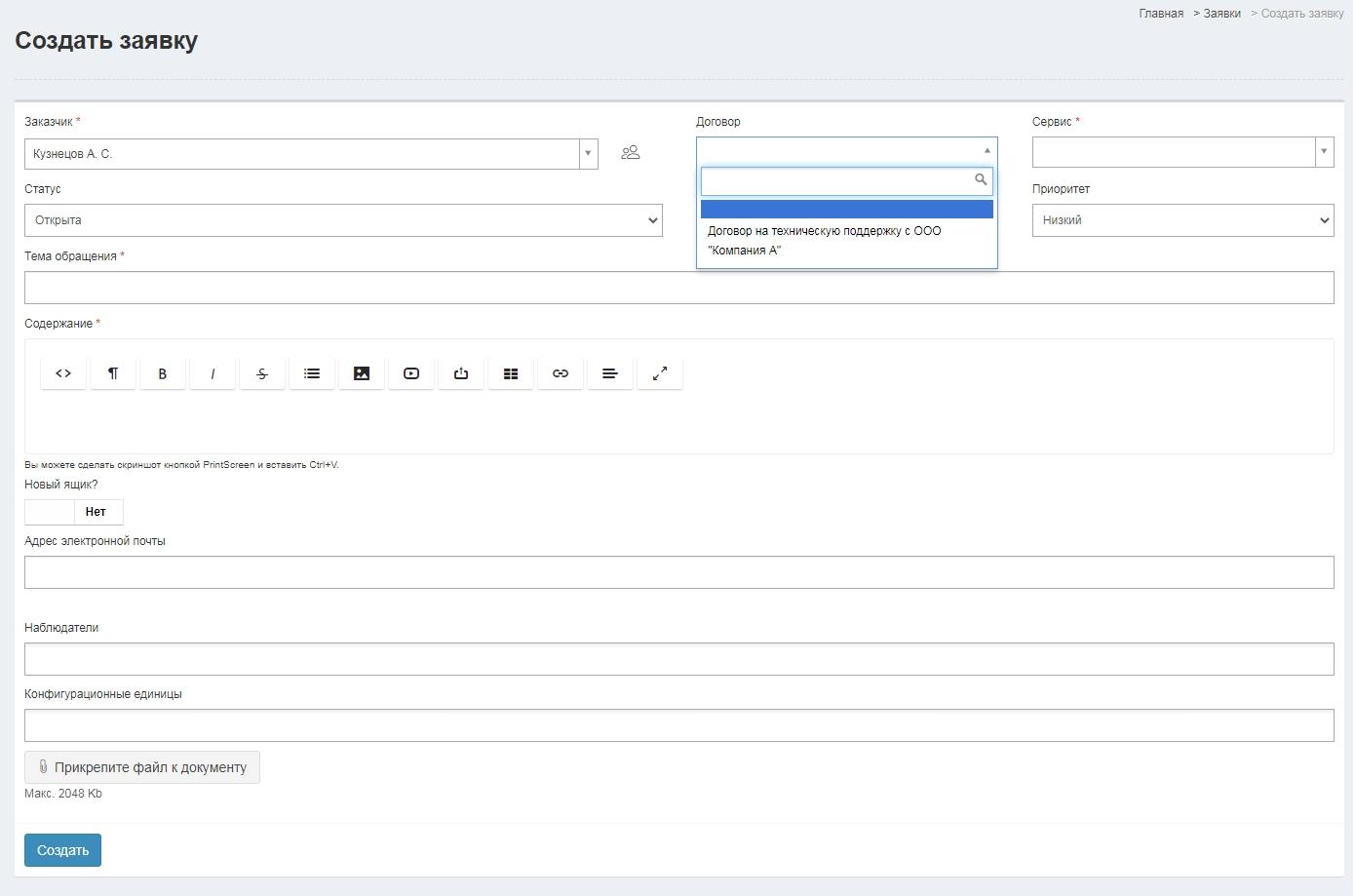Go to 'Заявки' in the breadcrumb

tap(1221, 14)
